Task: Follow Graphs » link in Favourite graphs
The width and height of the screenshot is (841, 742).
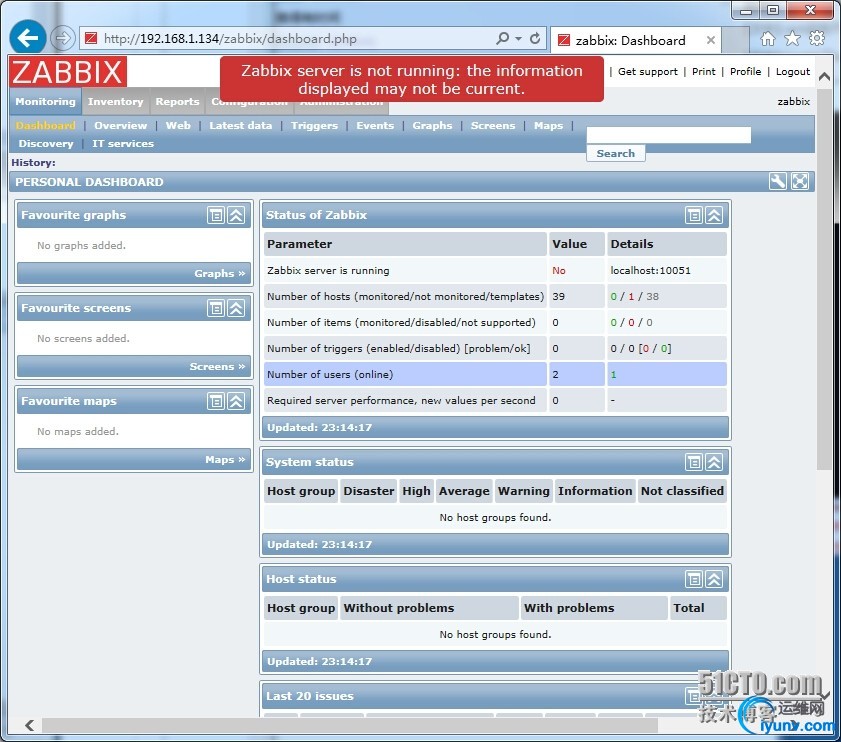Action: click(219, 274)
